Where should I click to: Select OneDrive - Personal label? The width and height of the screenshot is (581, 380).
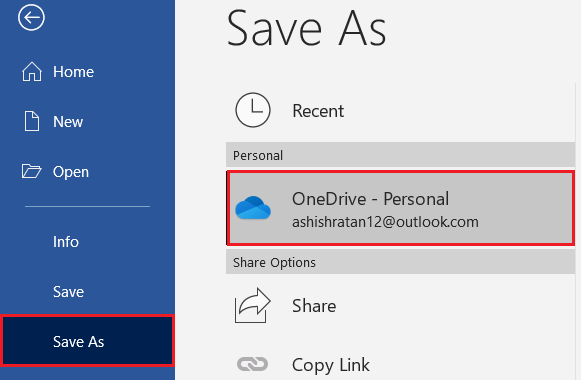tap(371, 199)
